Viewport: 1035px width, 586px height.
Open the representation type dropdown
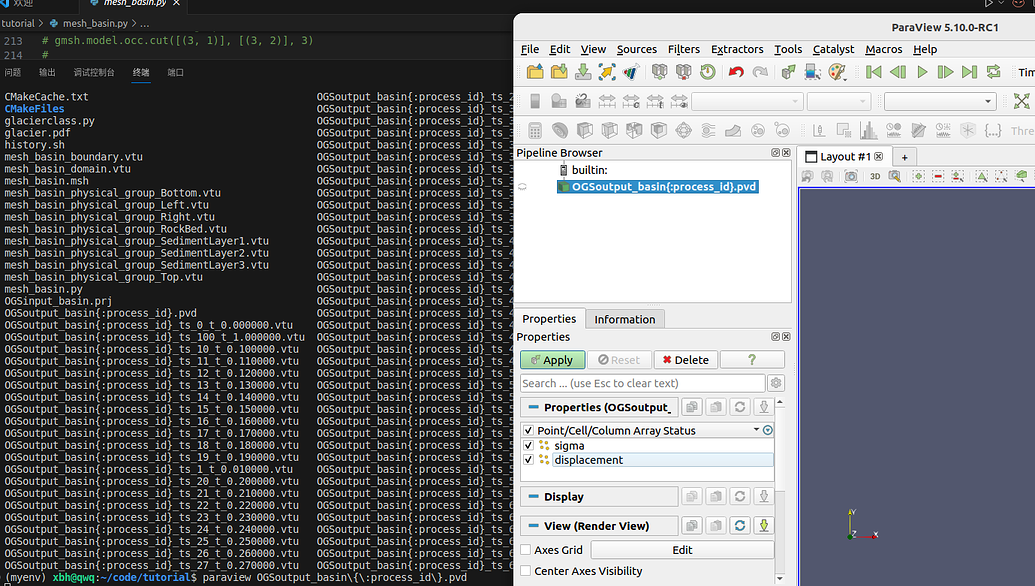click(940, 101)
